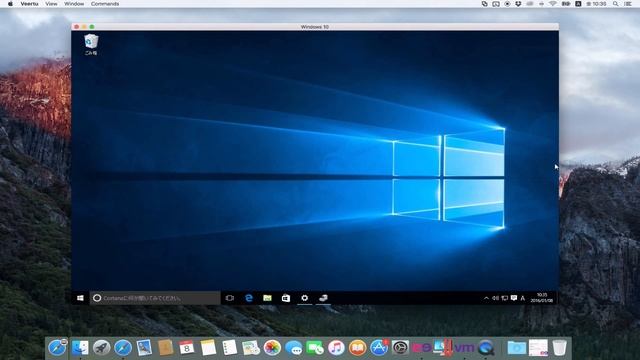Viewport: 640px width, 360px height.
Task: Launch Microsoft Edge from the taskbar
Action: point(249,298)
